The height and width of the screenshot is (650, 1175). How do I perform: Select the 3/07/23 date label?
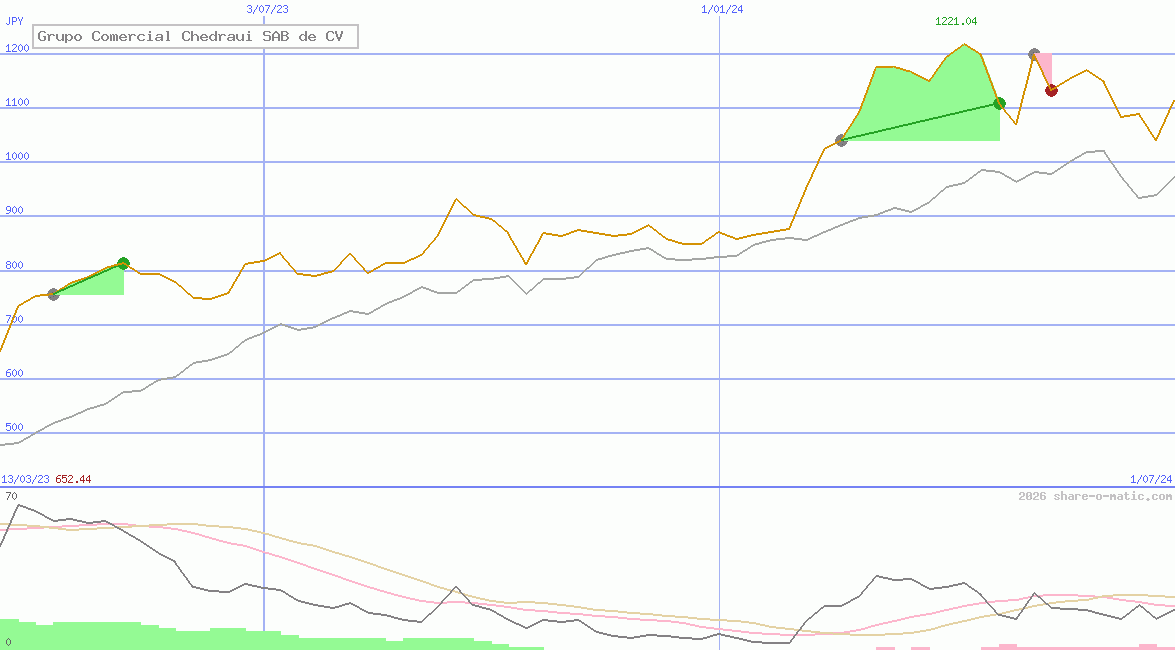pos(267,8)
